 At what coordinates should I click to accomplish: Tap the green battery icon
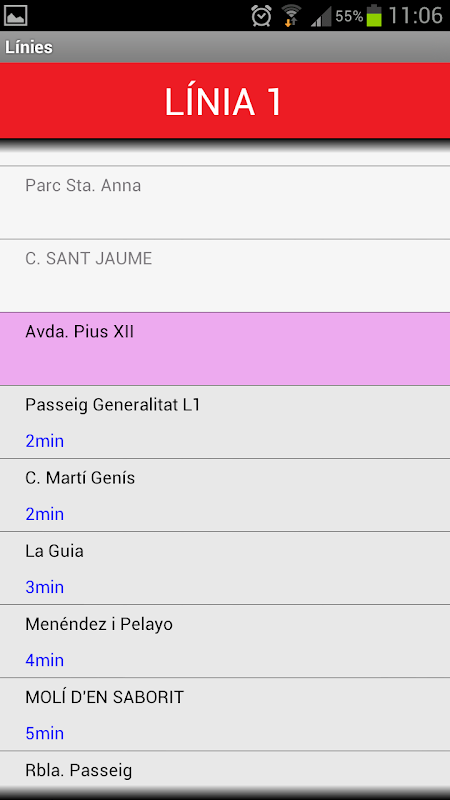pyautogui.click(x=373, y=16)
